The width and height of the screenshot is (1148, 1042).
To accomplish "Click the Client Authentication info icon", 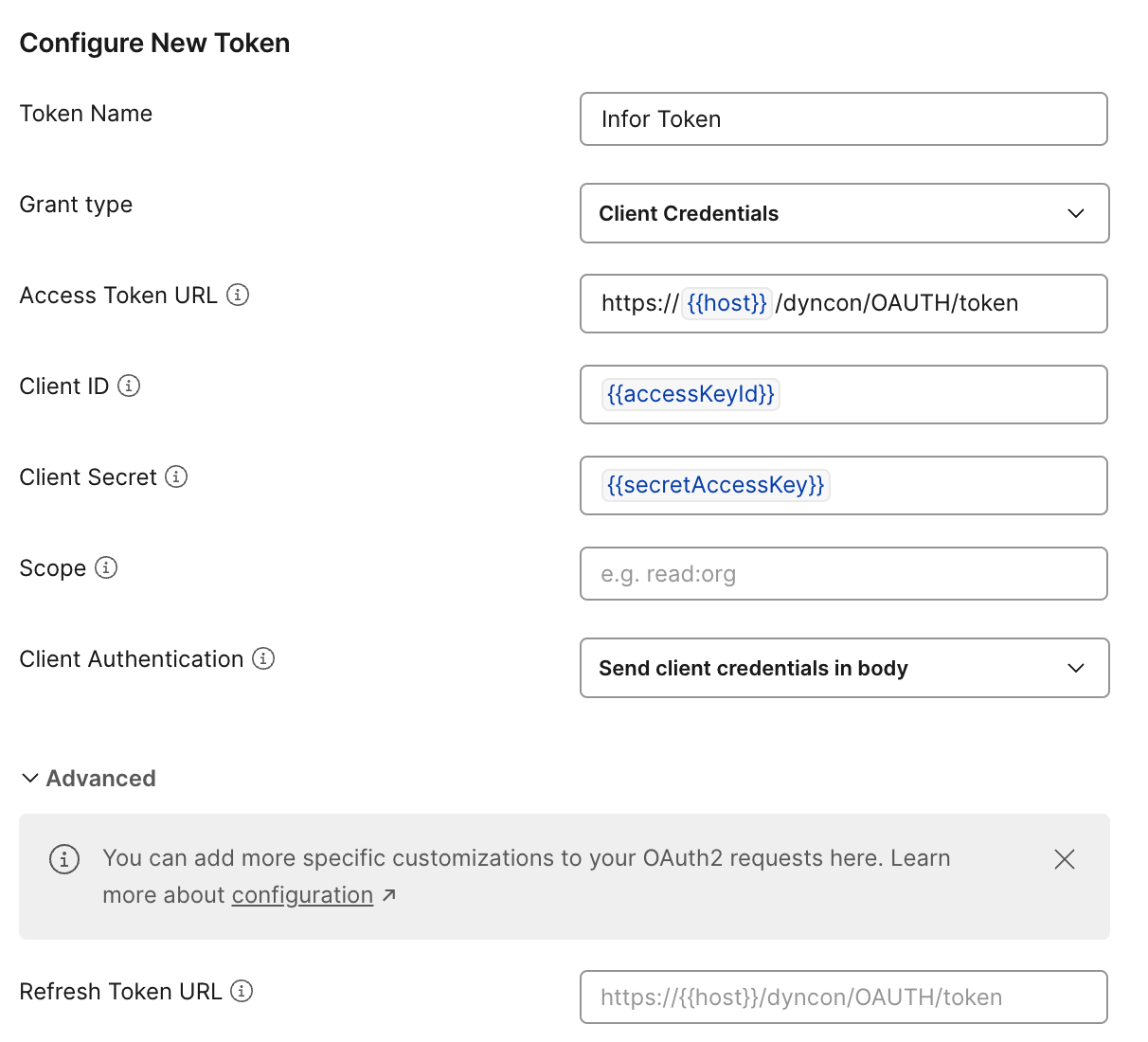I will (x=264, y=658).
